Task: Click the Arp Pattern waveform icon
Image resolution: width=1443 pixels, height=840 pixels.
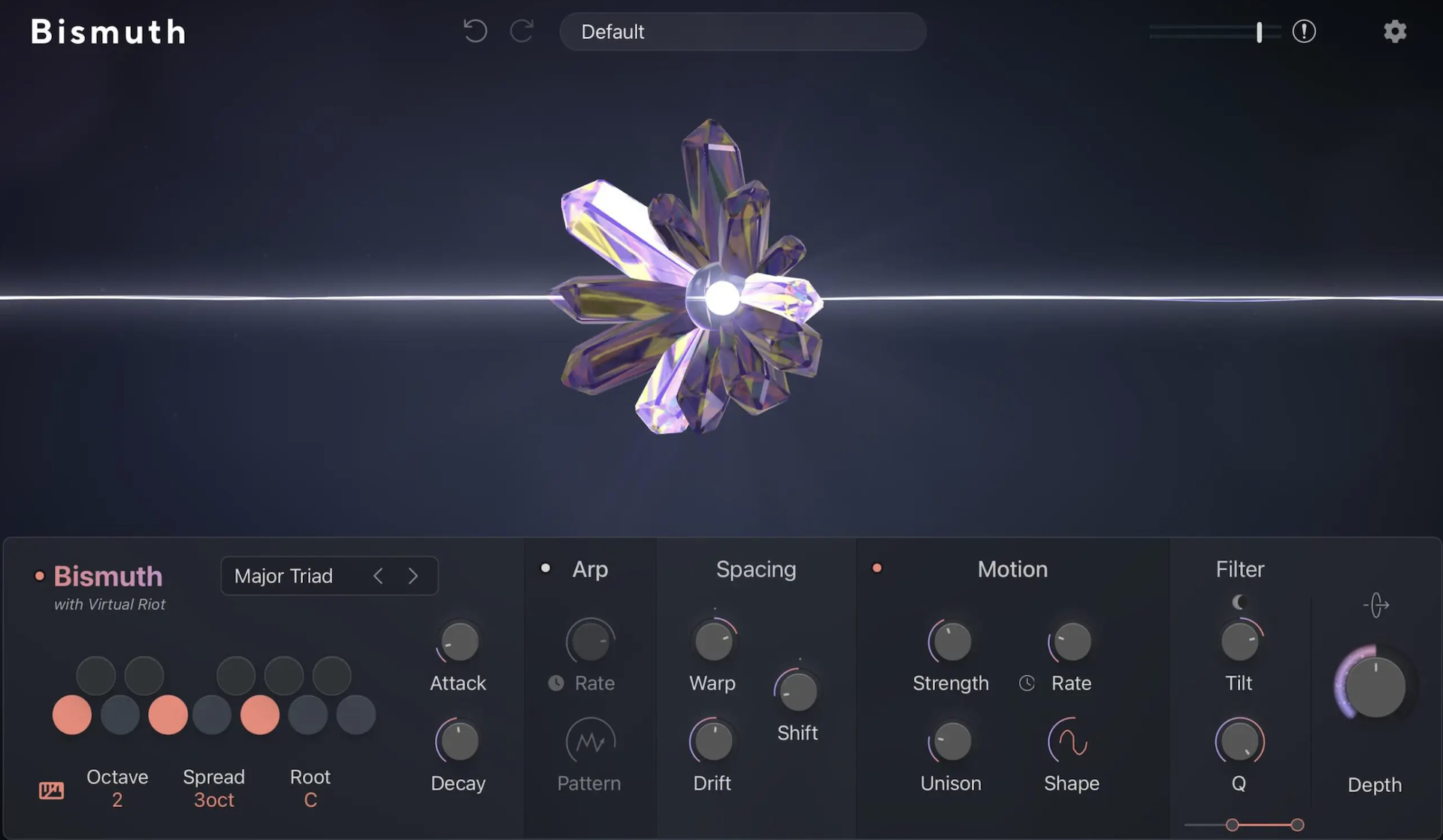Action: tap(590, 742)
